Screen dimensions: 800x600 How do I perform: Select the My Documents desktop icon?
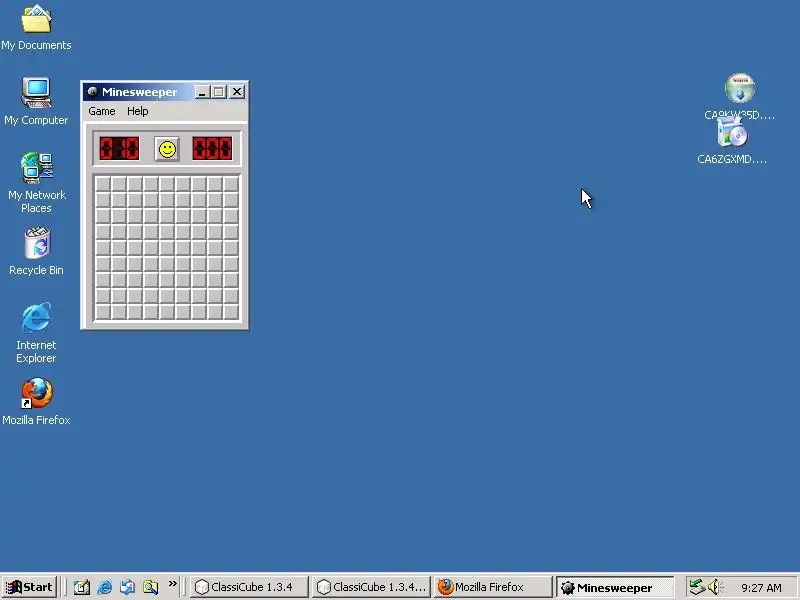click(36, 28)
